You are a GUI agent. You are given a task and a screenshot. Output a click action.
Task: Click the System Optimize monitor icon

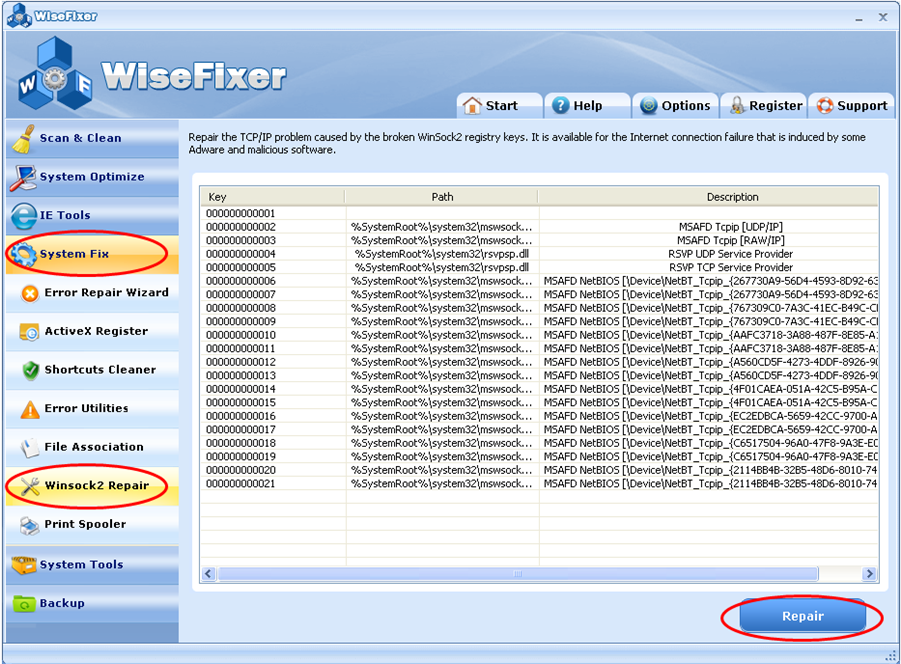23,177
